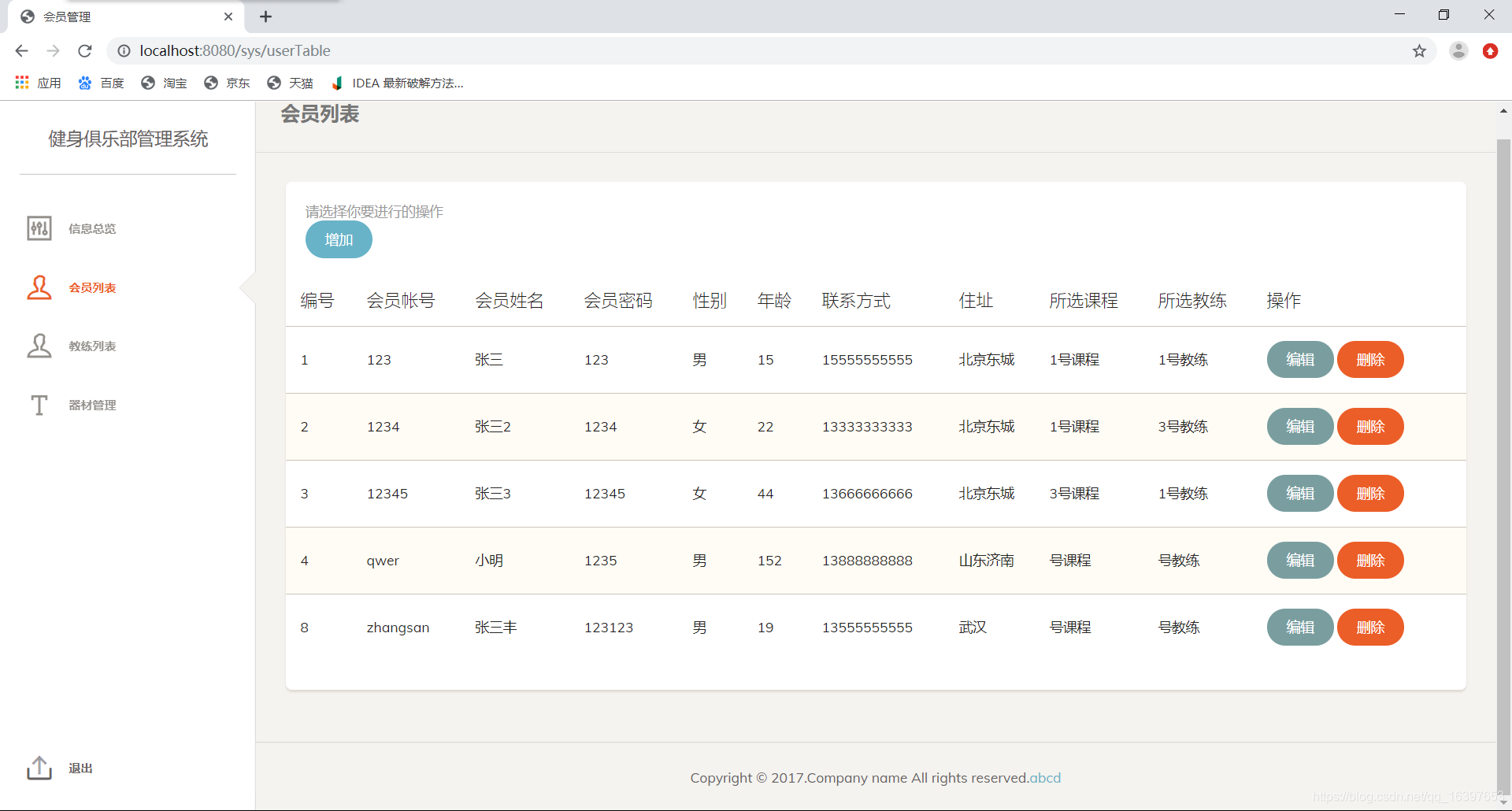Open the 教练列表 menu item
Image resolution: width=1512 pixels, height=811 pixels.
coord(92,346)
